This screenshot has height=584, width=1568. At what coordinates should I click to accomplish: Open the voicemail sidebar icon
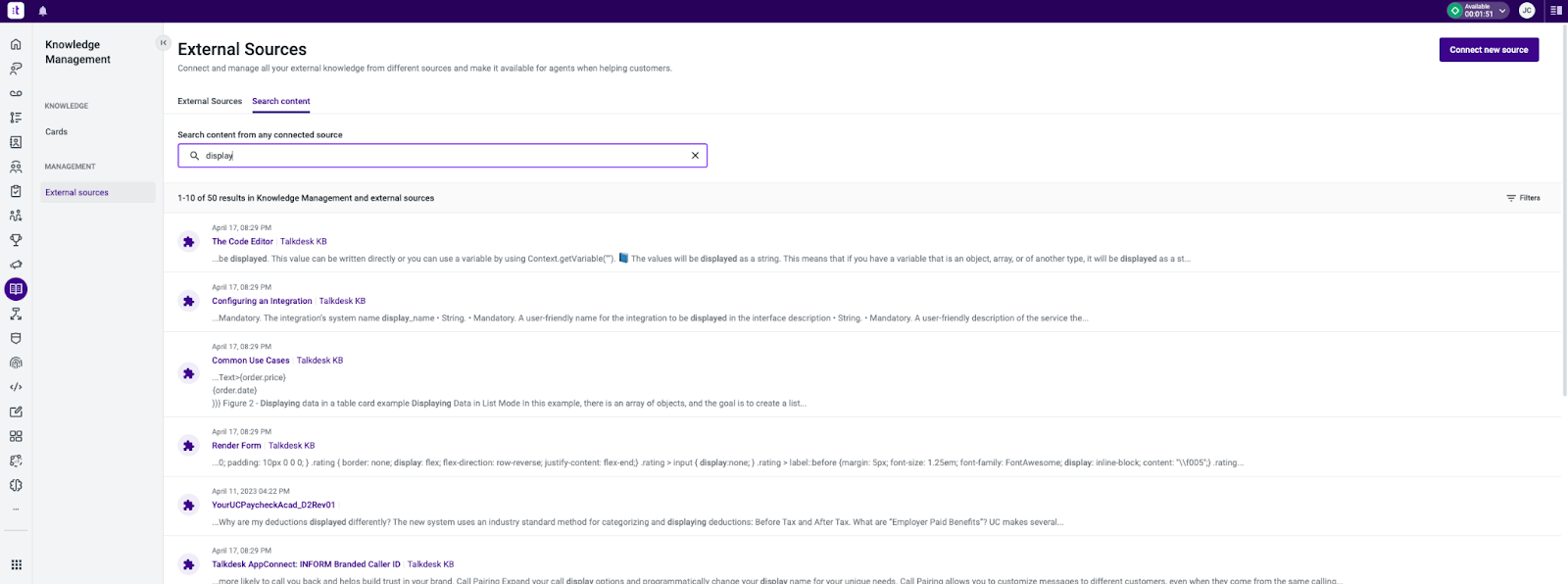pyautogui.click(x=16, y=93)
